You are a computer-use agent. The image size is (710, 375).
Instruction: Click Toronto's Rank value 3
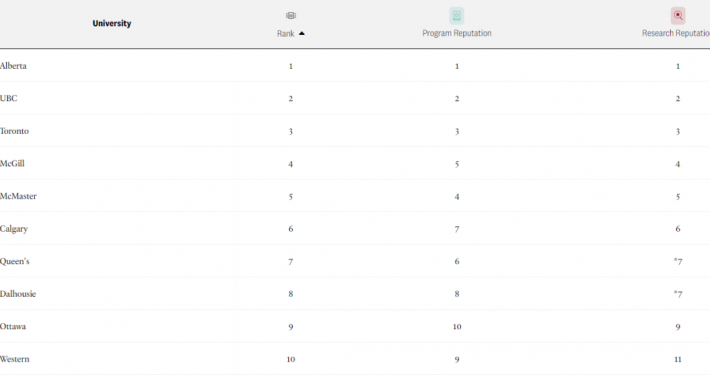[291, 132]
